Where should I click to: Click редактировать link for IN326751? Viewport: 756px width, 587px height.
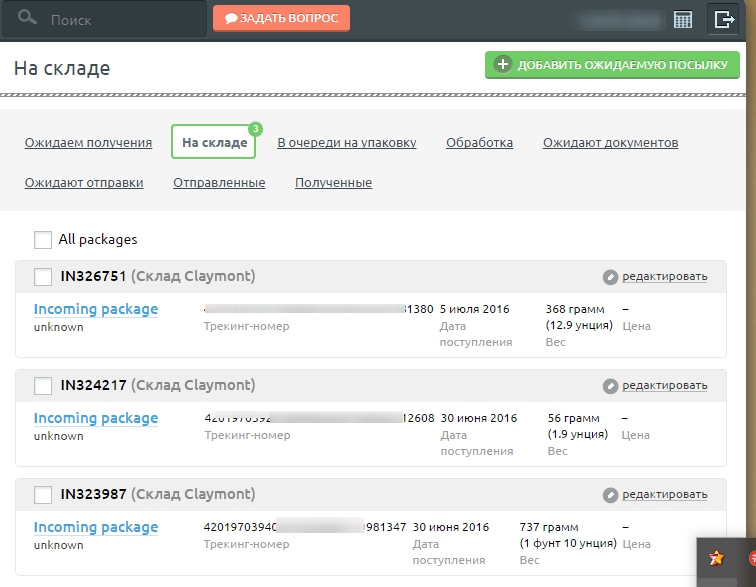tap(664, 276)
